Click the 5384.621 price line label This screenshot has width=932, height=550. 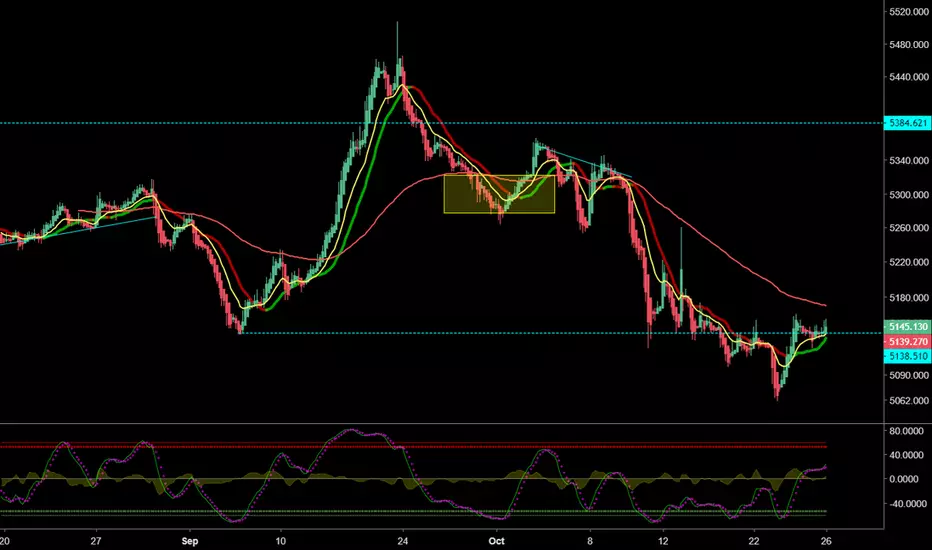pyautogui.click(x=907, y=123)
